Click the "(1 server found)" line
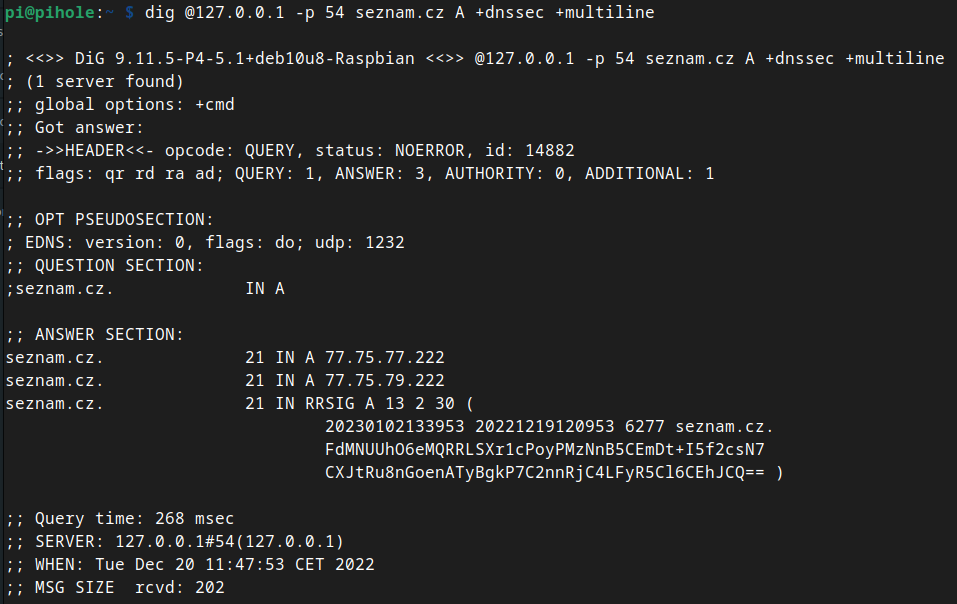Screen dimensions: 957x604 pyautogui.click(x=95, y=81)
